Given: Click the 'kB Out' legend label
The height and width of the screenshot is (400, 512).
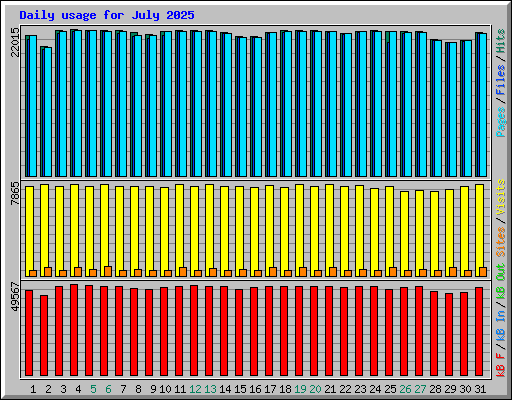Looking at the screenshot, I should 501,282.
